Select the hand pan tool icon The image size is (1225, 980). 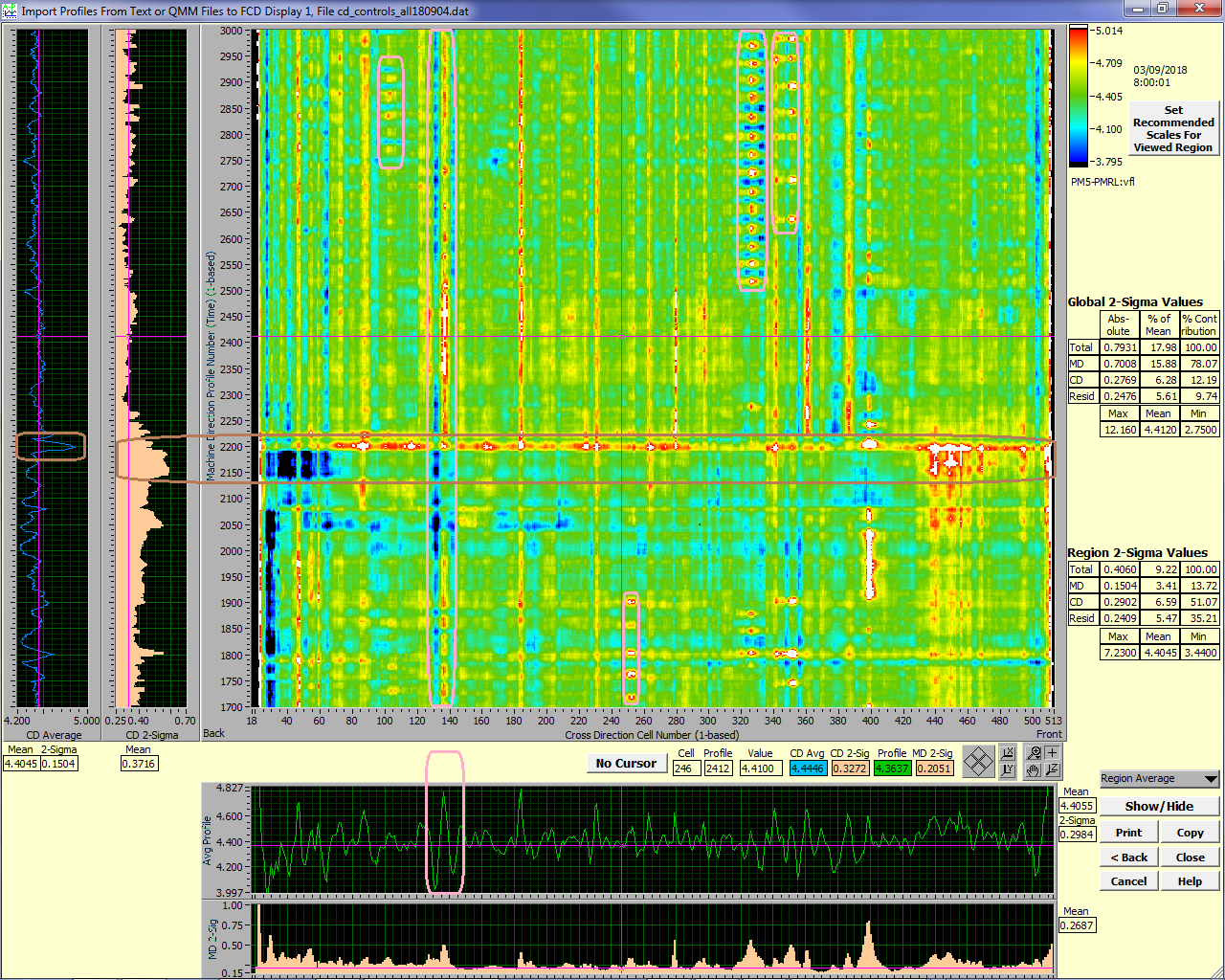pyautogui.click(x=1034, y=770)
